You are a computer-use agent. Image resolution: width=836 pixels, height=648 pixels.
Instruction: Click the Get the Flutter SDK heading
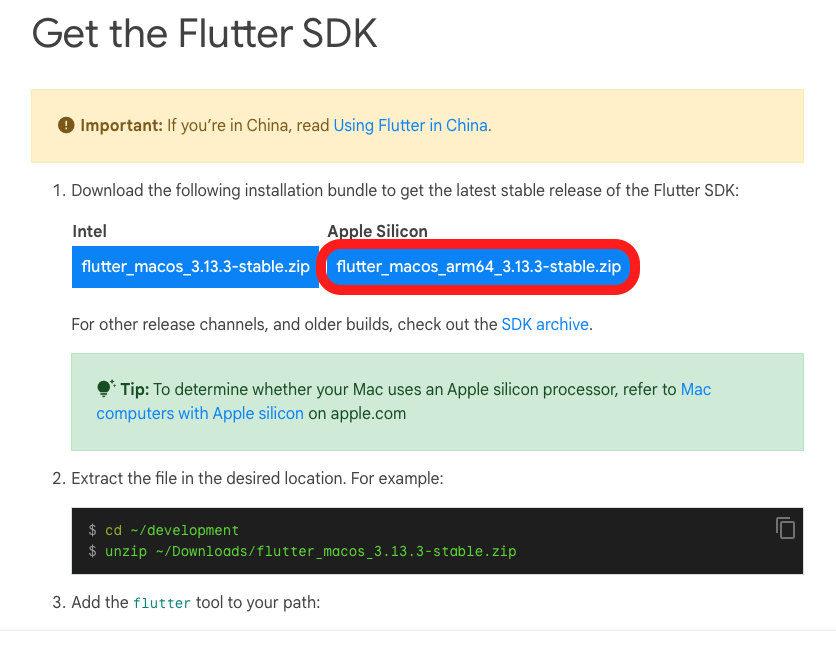[204, 34]
